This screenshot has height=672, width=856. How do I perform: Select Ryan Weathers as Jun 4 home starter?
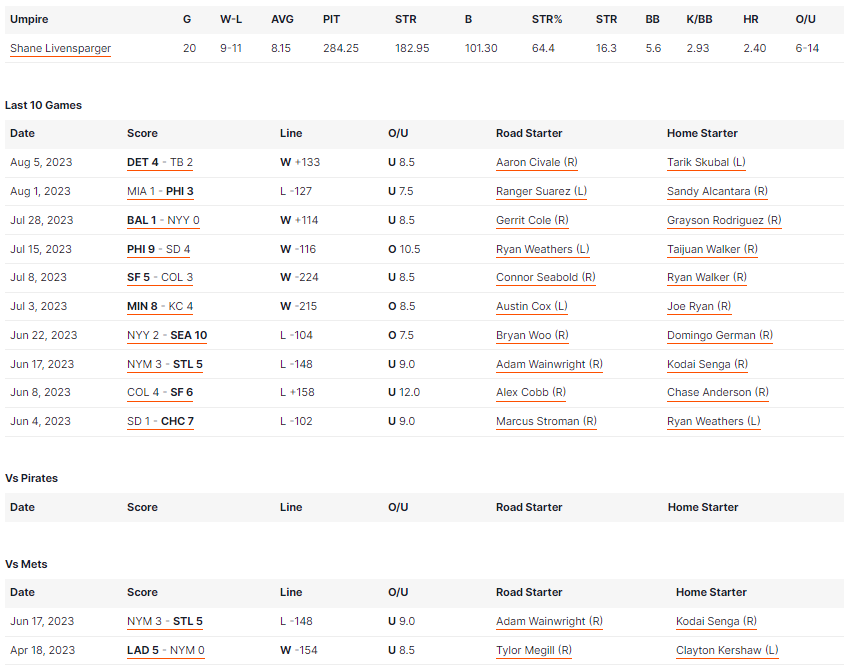714,421
